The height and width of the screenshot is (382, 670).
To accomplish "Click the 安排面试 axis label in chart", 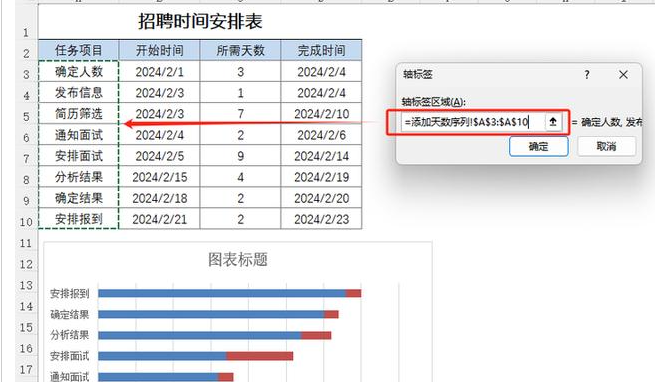I will [x=70, y=356].
